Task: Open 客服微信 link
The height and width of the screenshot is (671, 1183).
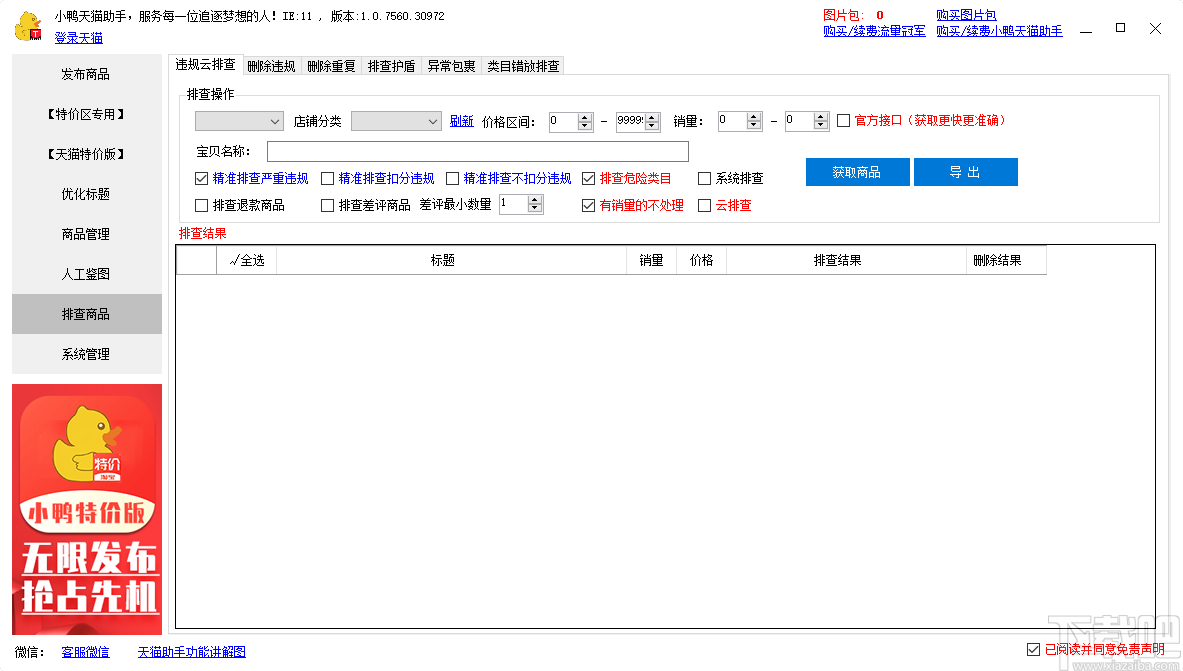Action: click(85, 652)
